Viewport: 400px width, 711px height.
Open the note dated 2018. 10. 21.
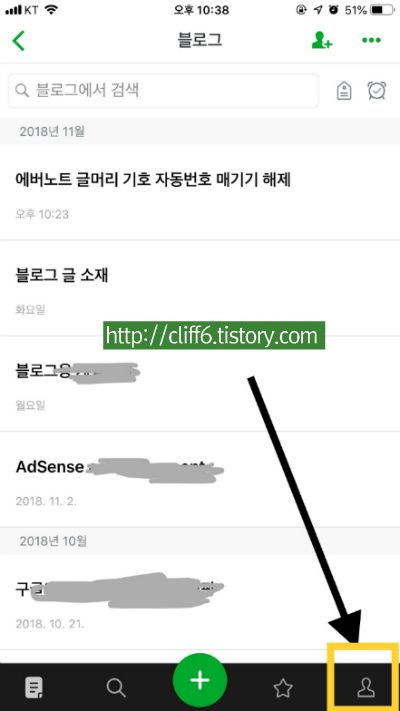tap(200, 603)
